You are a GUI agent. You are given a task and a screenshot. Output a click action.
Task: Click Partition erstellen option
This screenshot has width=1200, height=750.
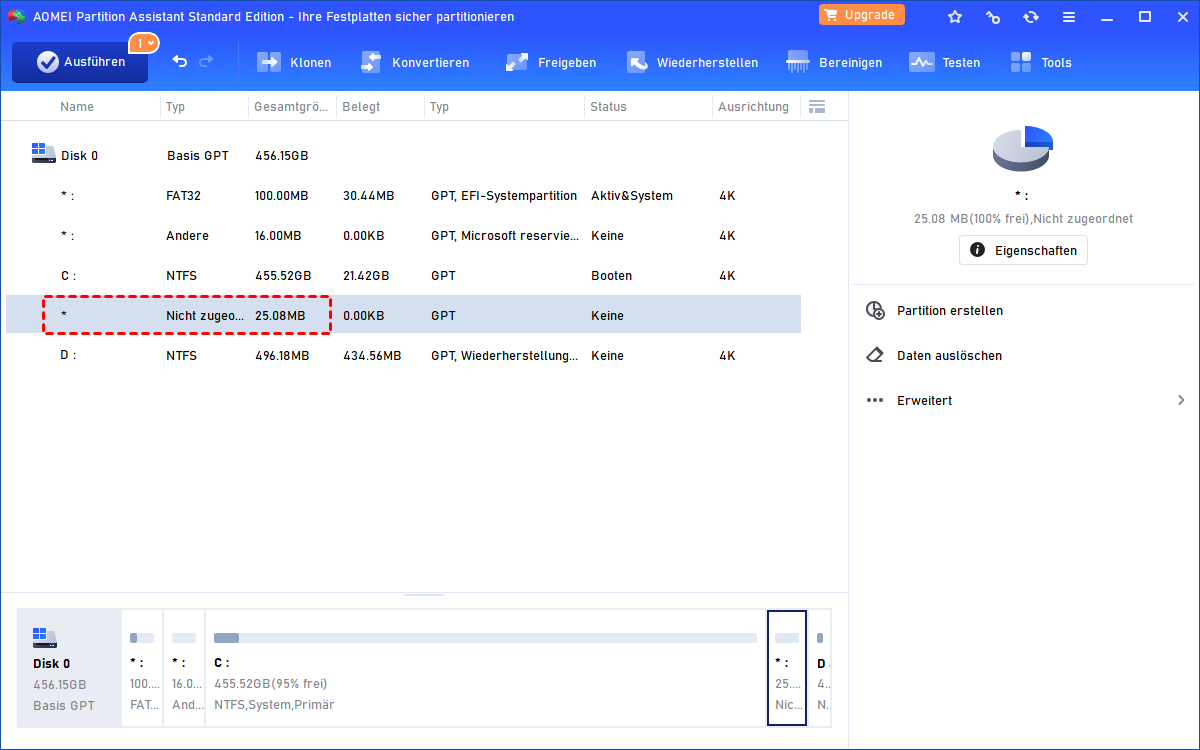(x=949, y=310)
